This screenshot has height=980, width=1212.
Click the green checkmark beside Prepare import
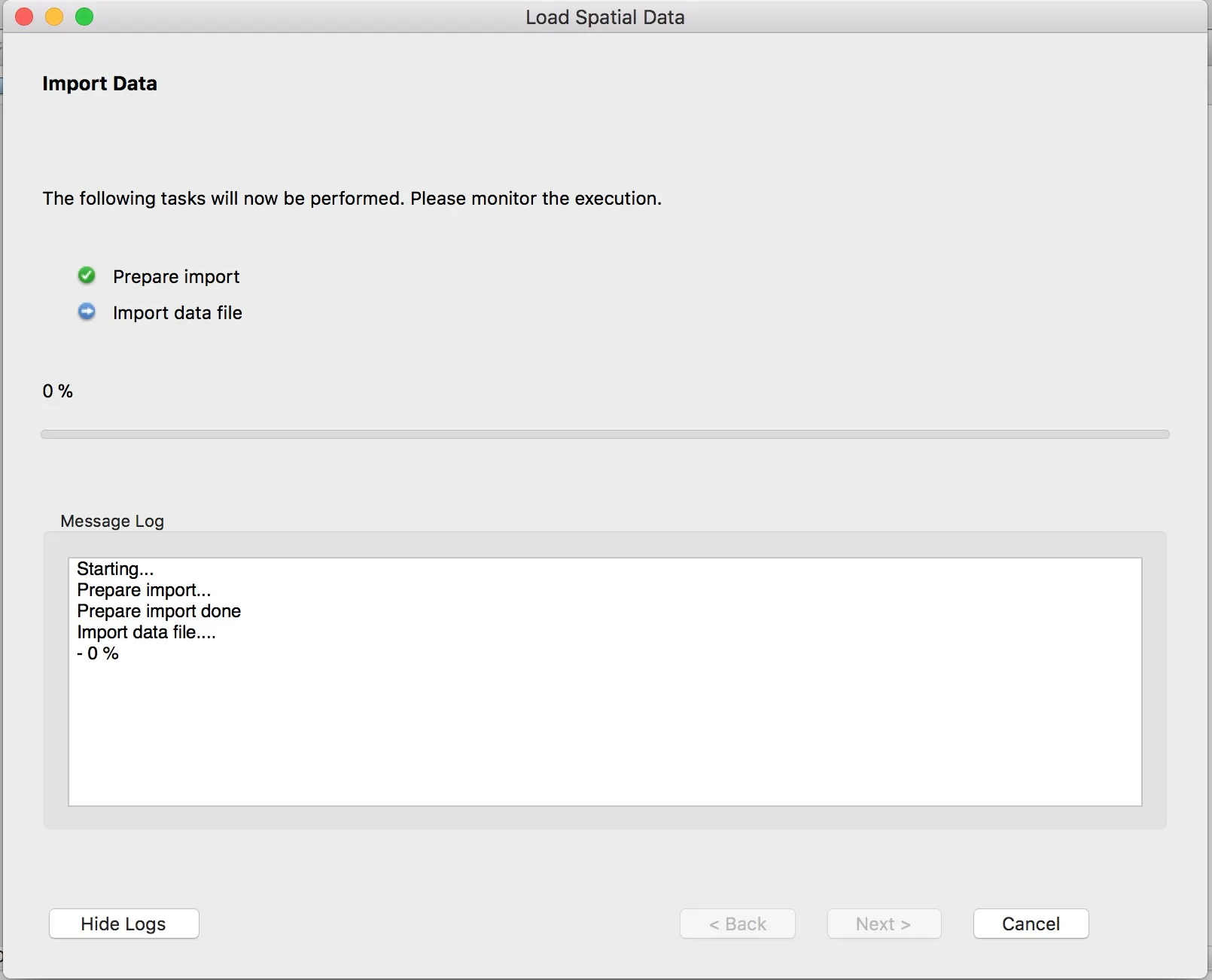pos(87,275)
